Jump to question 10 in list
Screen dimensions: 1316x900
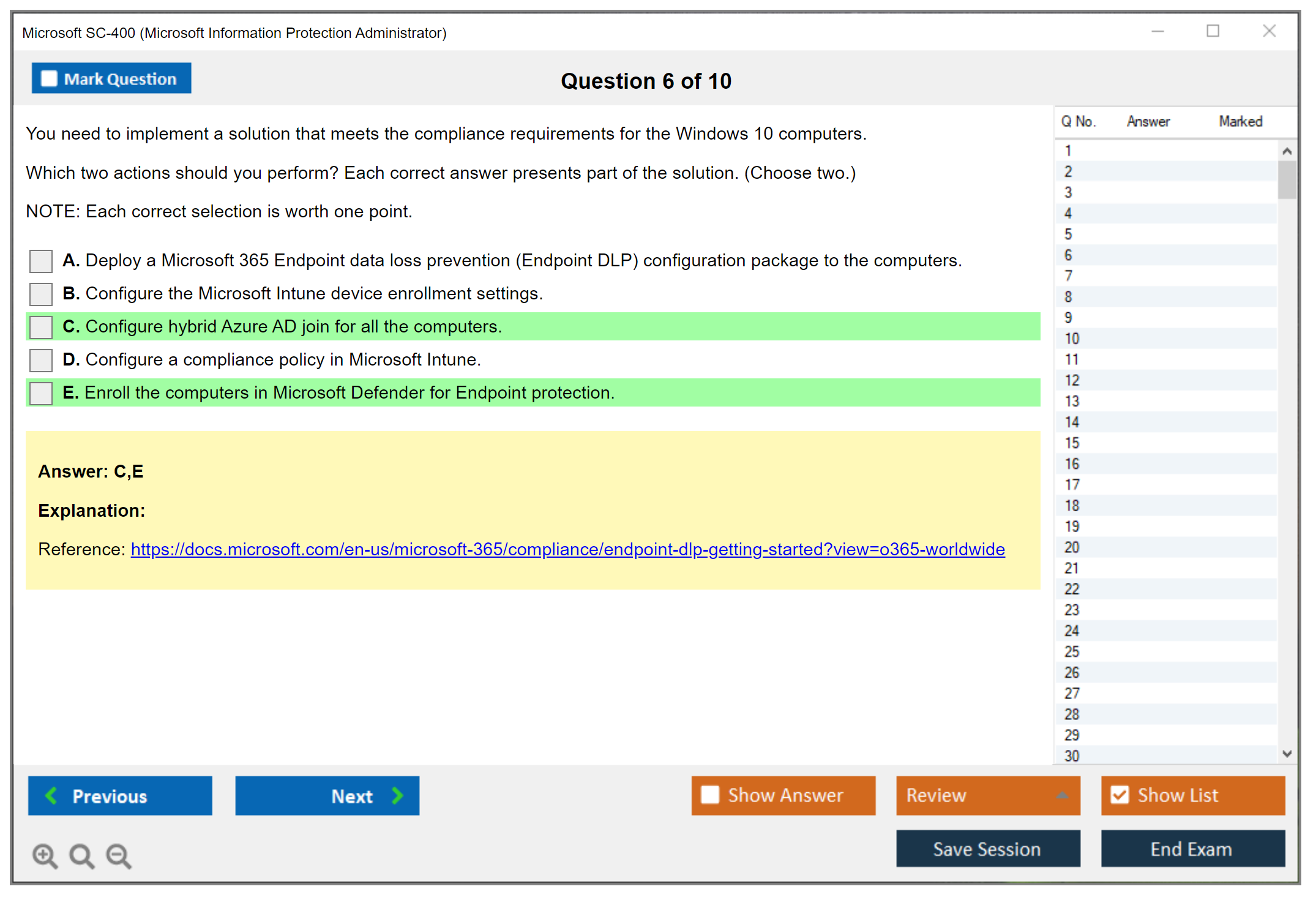1072,339
